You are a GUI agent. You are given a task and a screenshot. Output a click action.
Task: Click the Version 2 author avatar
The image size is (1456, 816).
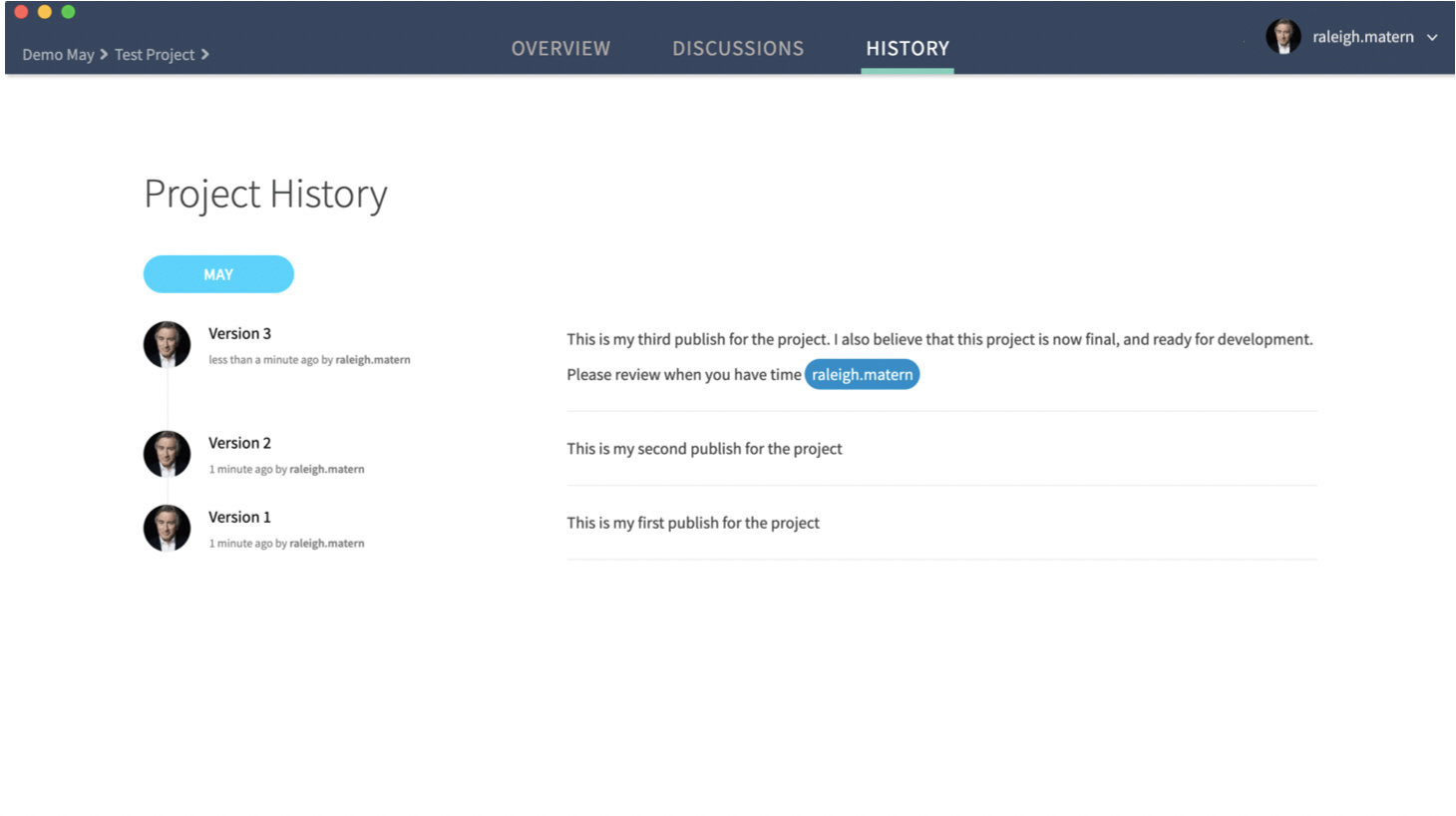[x=167, y=454]
